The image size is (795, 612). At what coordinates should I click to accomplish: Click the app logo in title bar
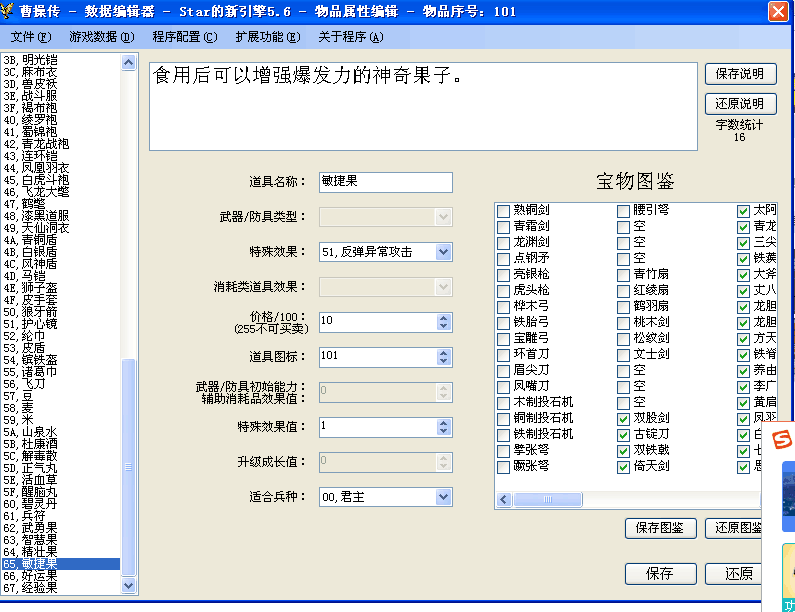point(7,10)
